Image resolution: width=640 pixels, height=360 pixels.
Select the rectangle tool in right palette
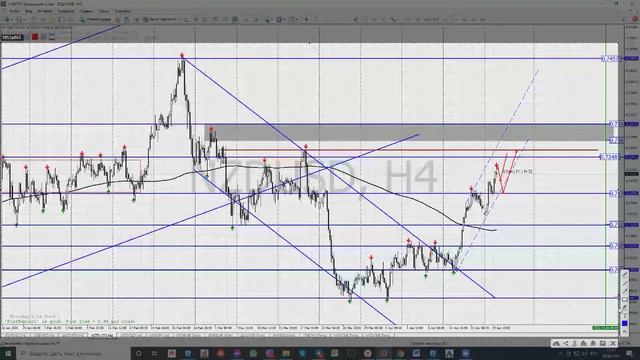point(624,299)
